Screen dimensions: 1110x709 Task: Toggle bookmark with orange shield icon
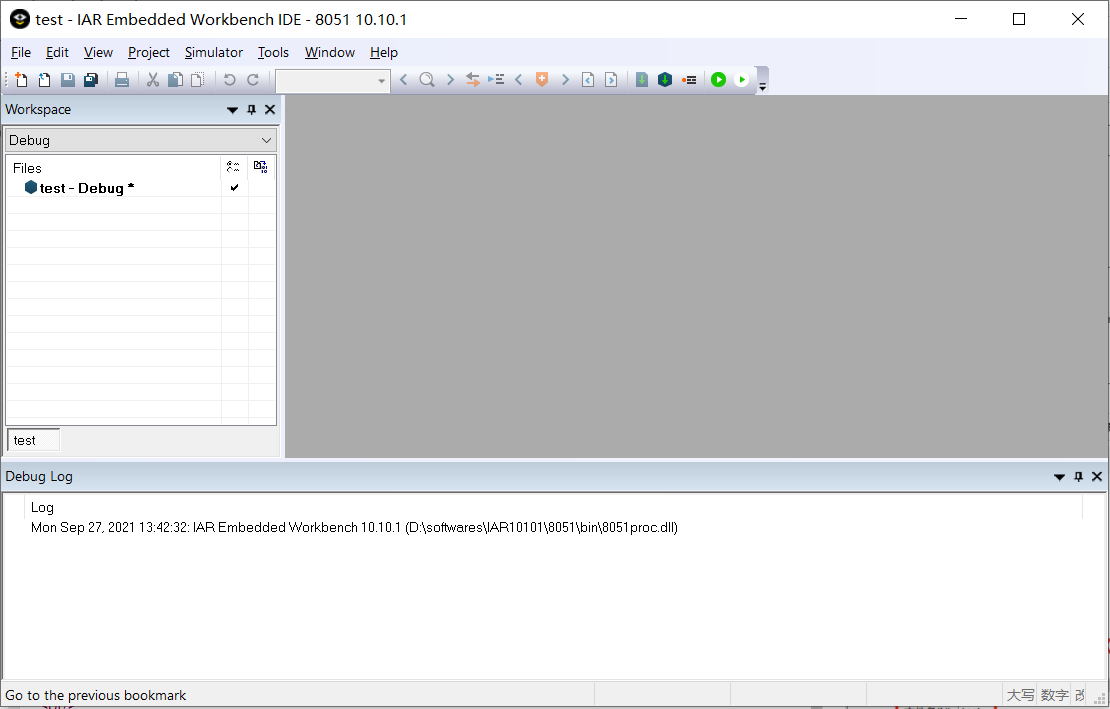pyautogui.click(x=542, y=80)
